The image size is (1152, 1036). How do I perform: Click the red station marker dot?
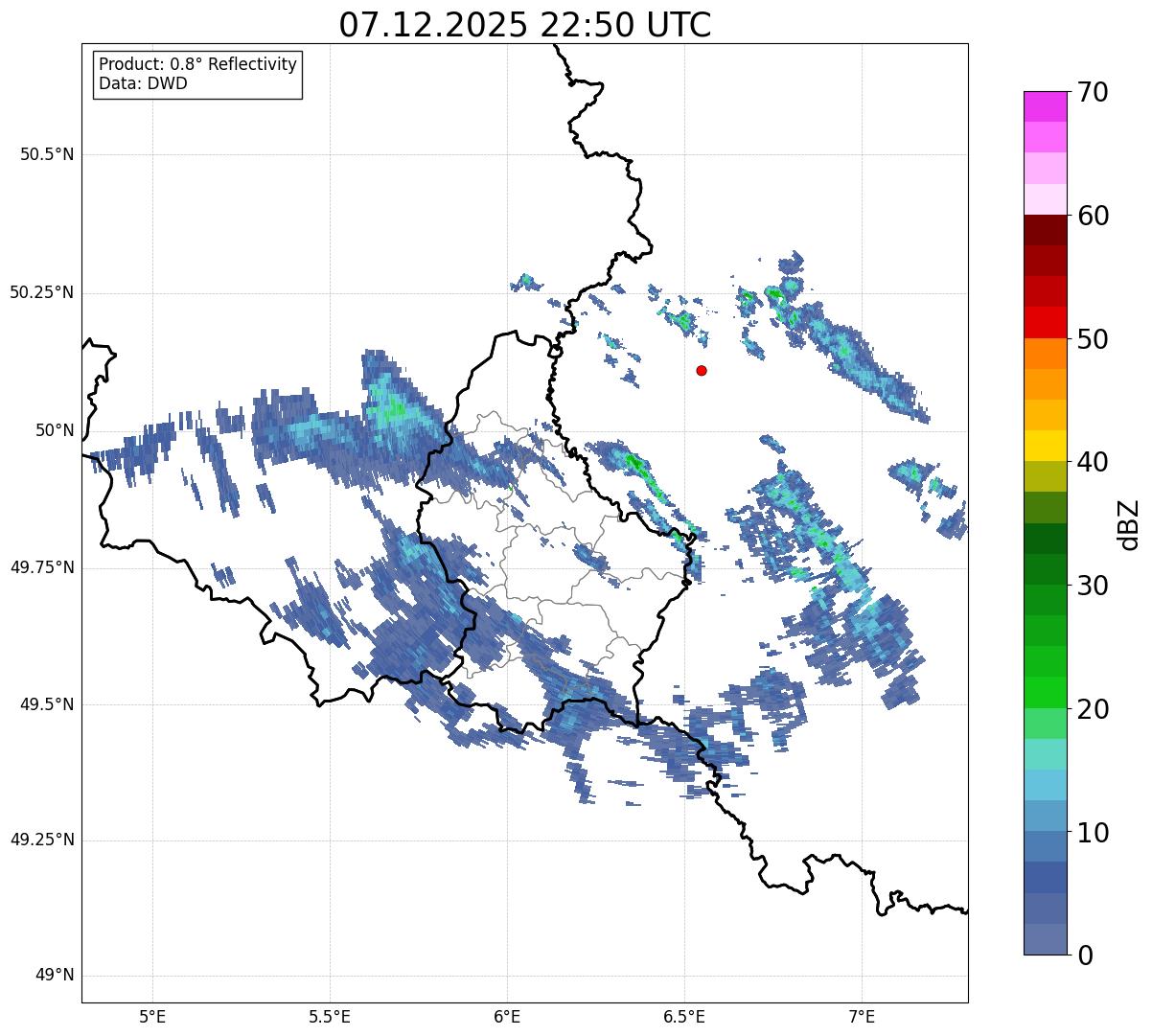coord(702,370)
